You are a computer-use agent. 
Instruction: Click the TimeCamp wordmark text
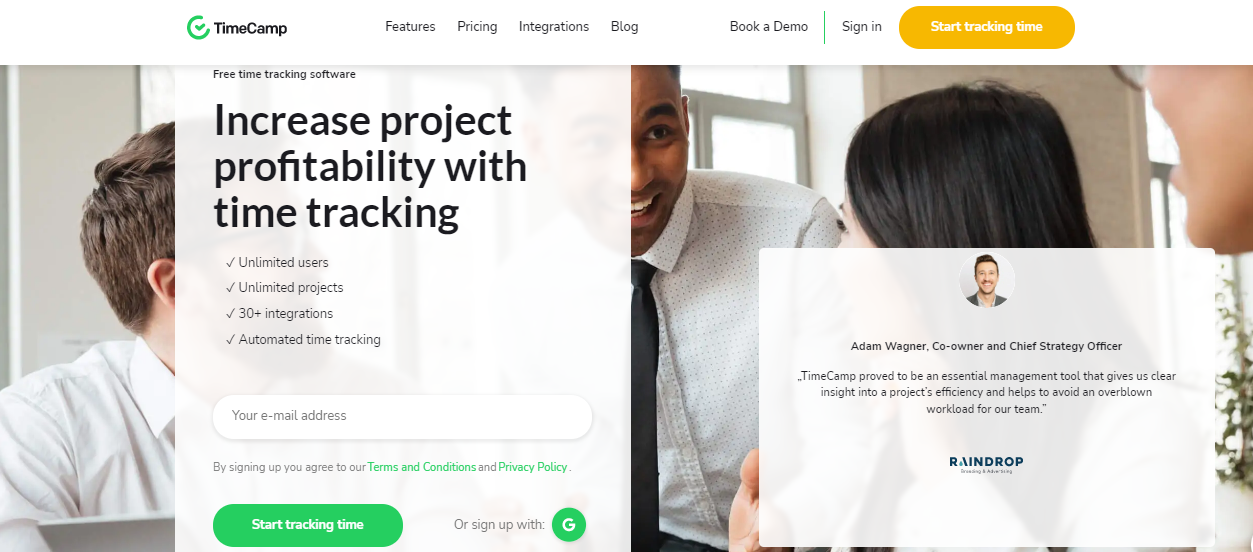click(x=251, y=28)
